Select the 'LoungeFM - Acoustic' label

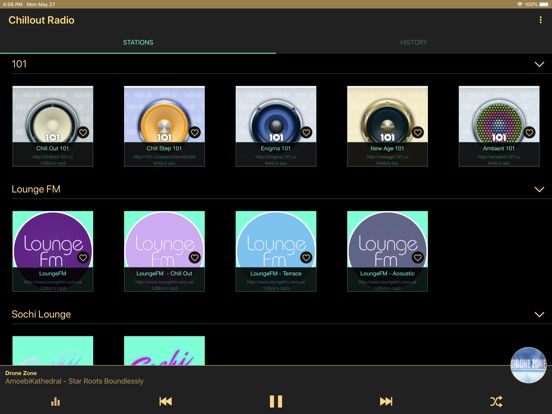[x=387, y=274]
